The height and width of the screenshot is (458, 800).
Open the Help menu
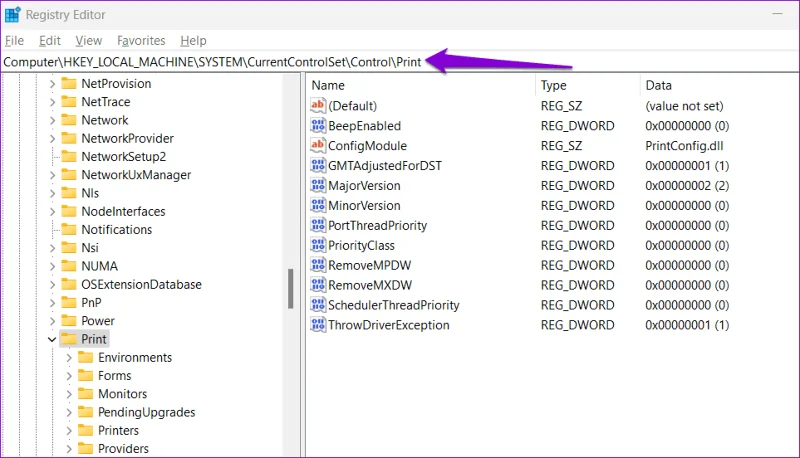pyautogui.click(x=193, y=40)
